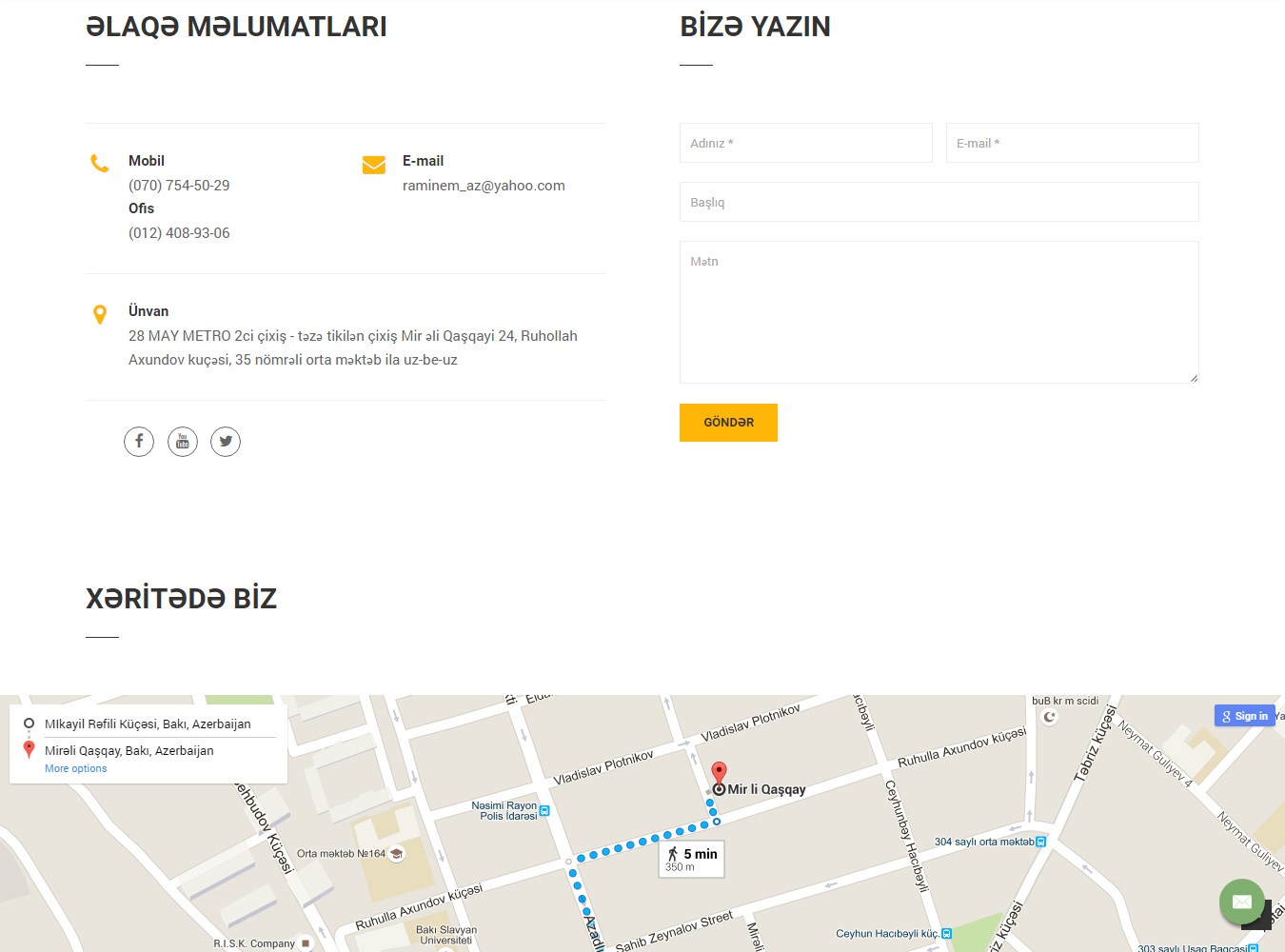
Task: Click the raminem_az@yahoo.com email address
Action: [484, 186]
